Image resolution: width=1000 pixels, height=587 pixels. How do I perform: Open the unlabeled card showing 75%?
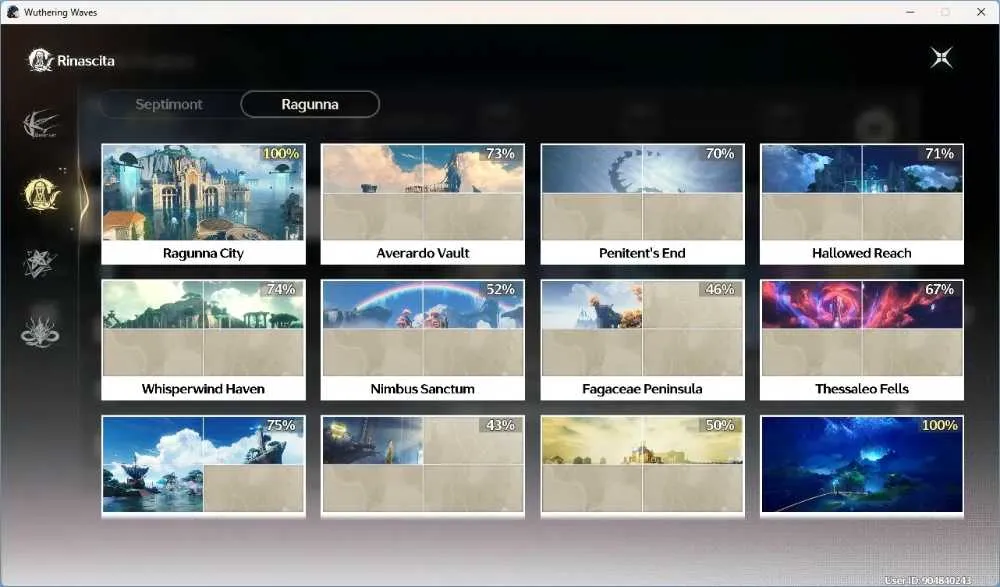(203, 465)
